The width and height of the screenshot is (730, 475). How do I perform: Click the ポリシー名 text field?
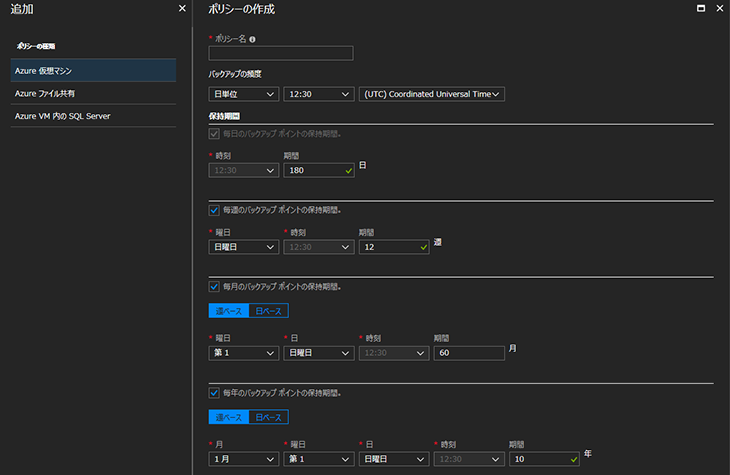280,53
